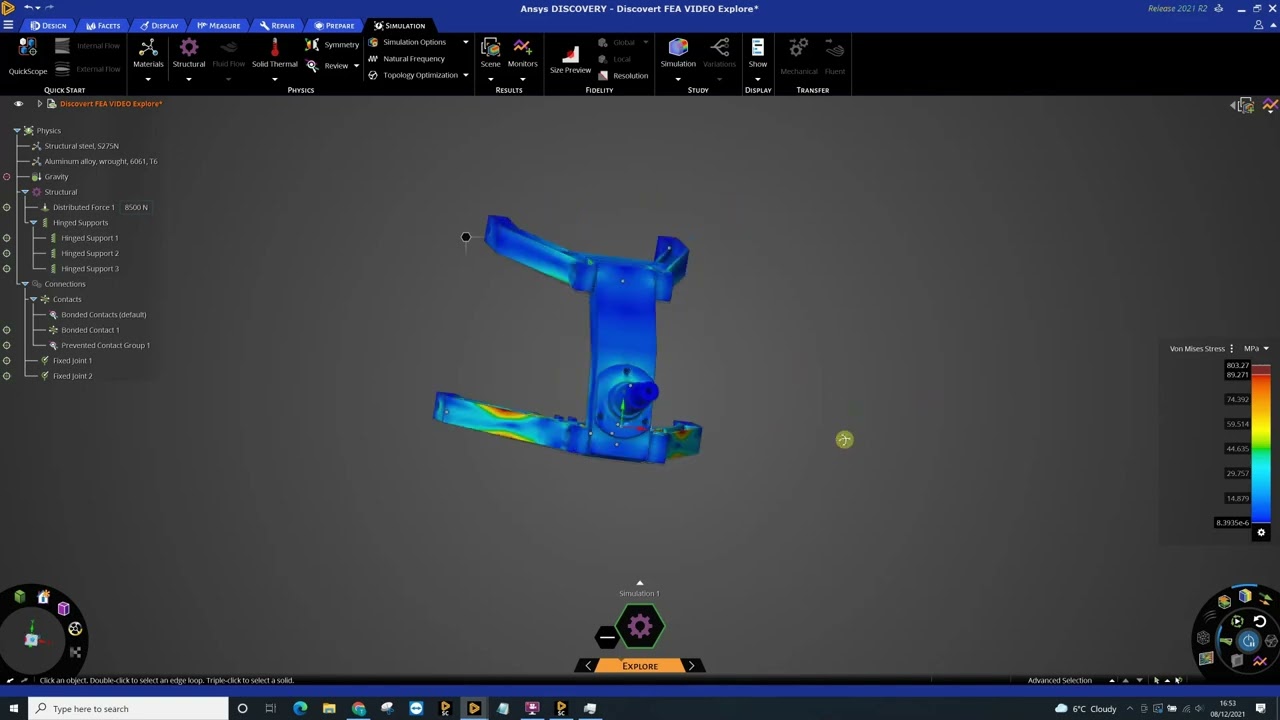Click the Show display tool
Image resolution: width=1280 pixels, height=720 pixels.
757,54
